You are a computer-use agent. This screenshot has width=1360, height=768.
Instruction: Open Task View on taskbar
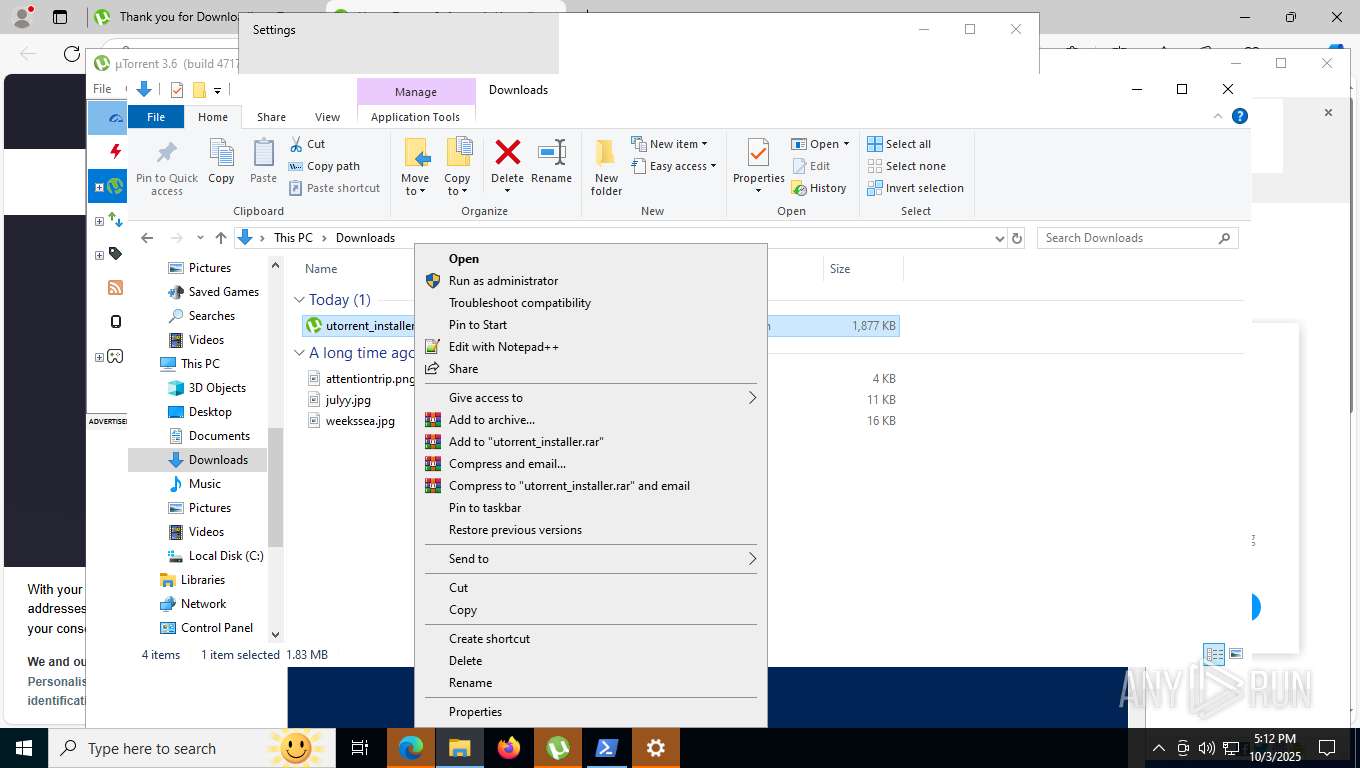point(360,748)
